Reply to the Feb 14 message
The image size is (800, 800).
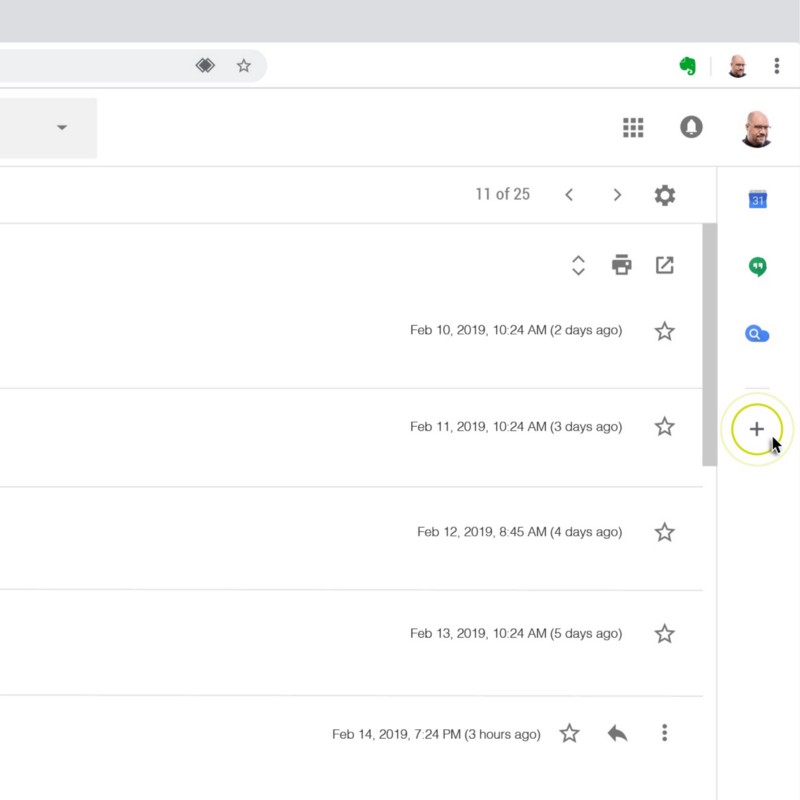point(617,734)
